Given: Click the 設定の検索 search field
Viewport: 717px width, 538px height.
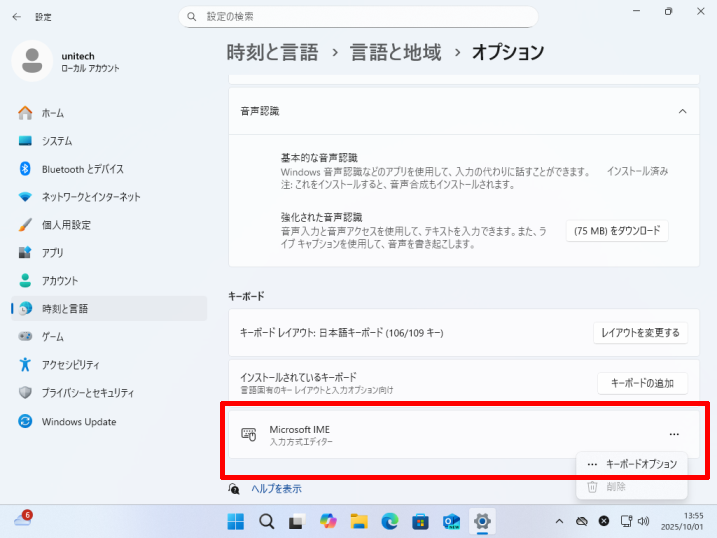Looking at the screenshot, I should tap(360, 17).
